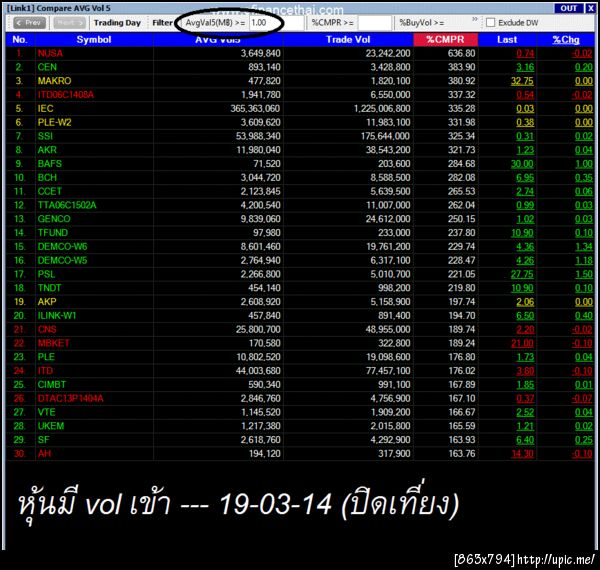Screen dimensions: 600x570
Task: Select the MAKRO symbol
Action: (x=54, y=81)
